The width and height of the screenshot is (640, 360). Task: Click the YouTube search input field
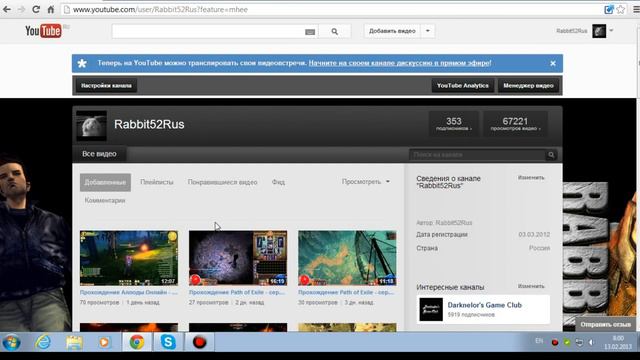(208, 31)
